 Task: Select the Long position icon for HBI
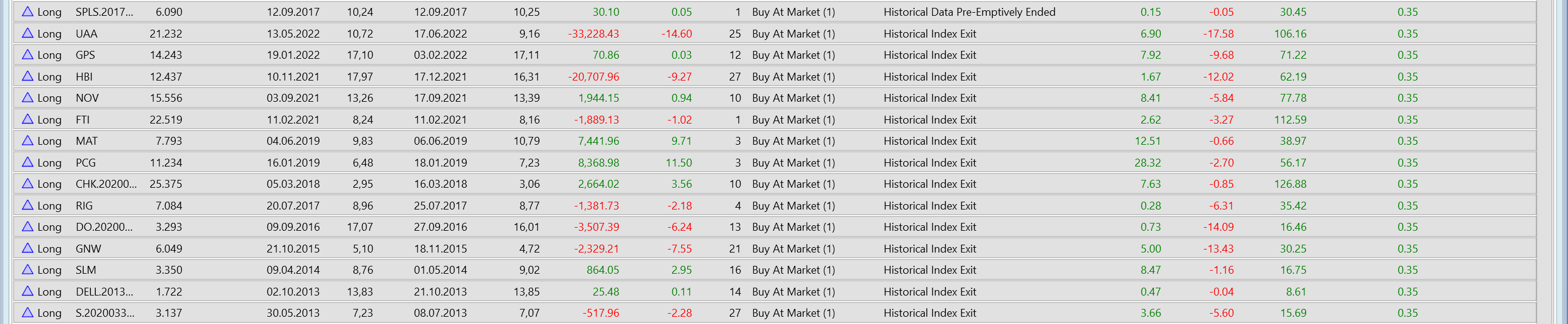(x=27, y=76)
